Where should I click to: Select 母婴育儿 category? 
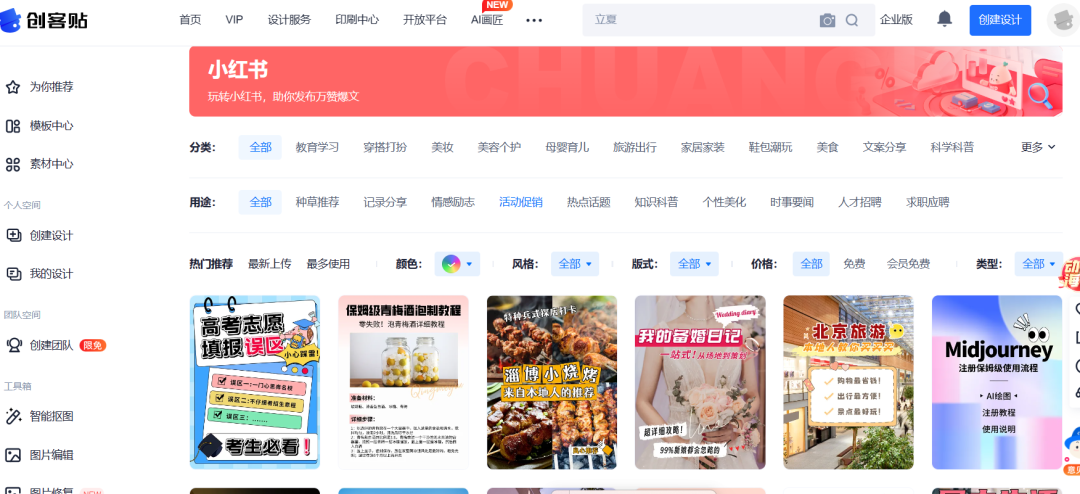(567, 147)
